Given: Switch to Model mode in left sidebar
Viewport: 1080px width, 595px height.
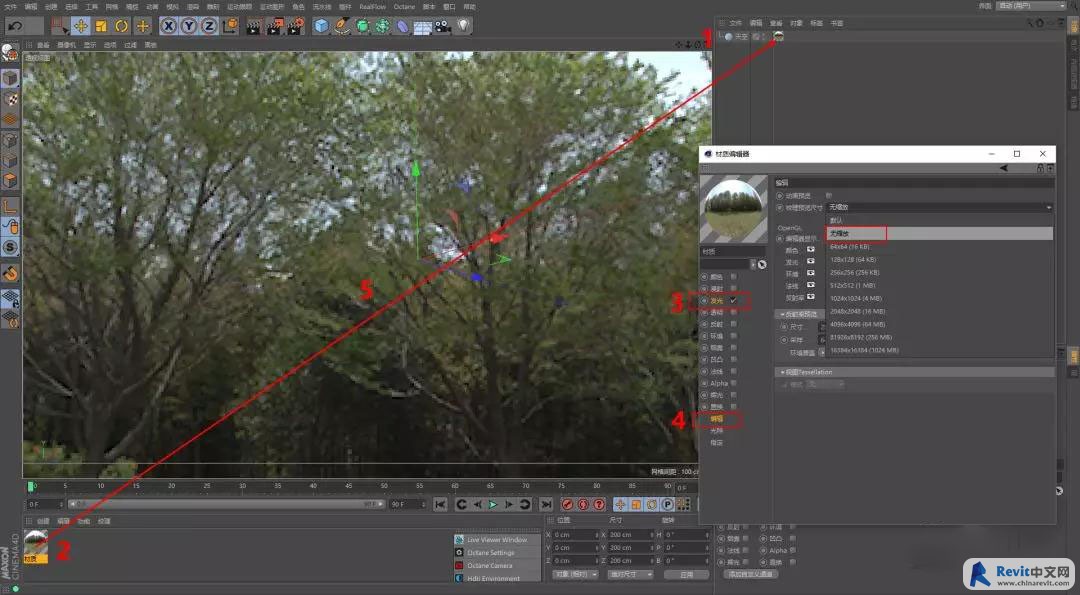Looking at the screenshot, I should (10, 78).
